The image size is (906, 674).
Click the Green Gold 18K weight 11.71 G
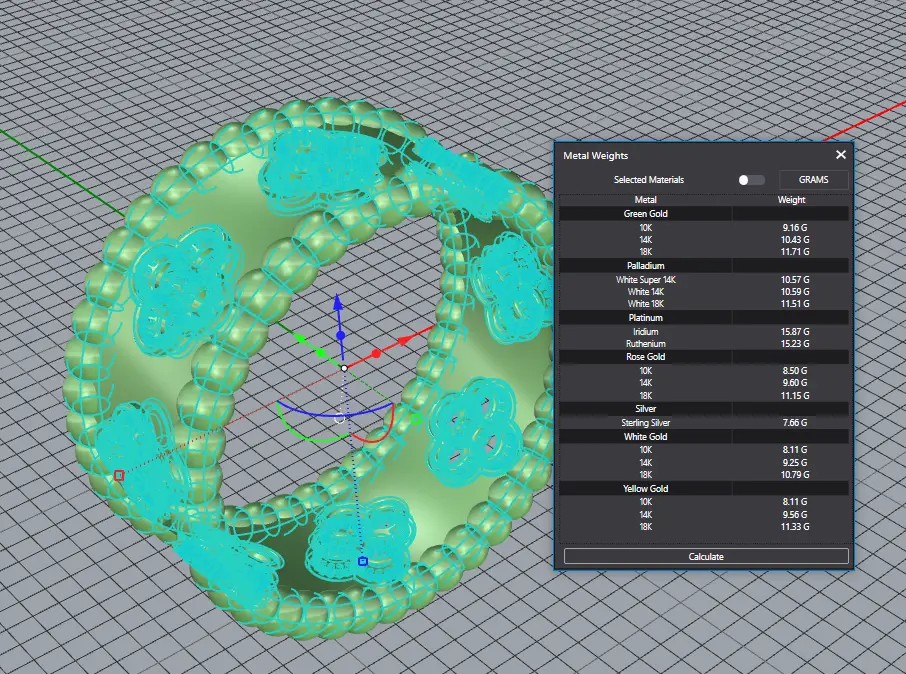coord(795,251)
